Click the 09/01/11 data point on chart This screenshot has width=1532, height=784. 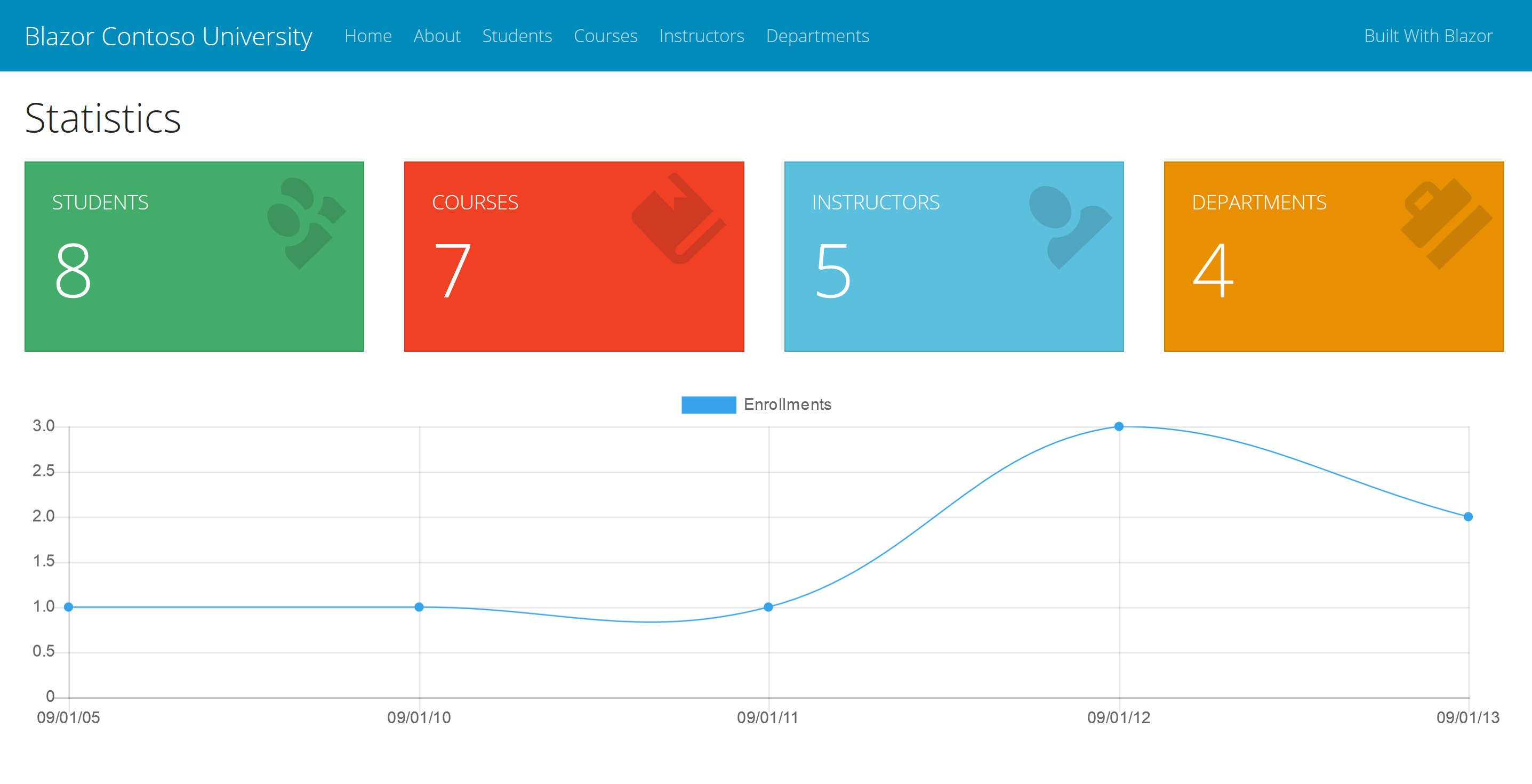point(768,607)
